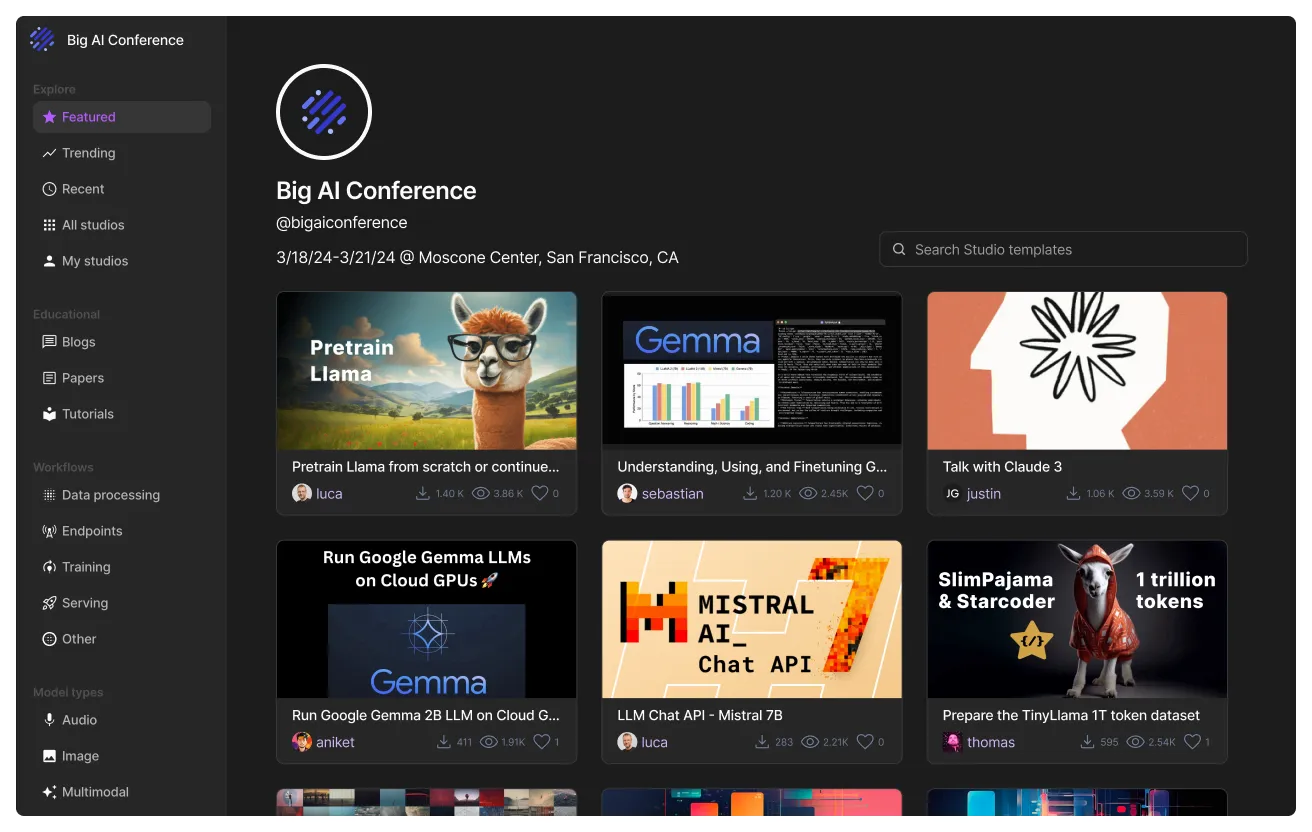Click the large Big AI Conference profile avatar
1312x832 pixels.
[x=324, y=112]
